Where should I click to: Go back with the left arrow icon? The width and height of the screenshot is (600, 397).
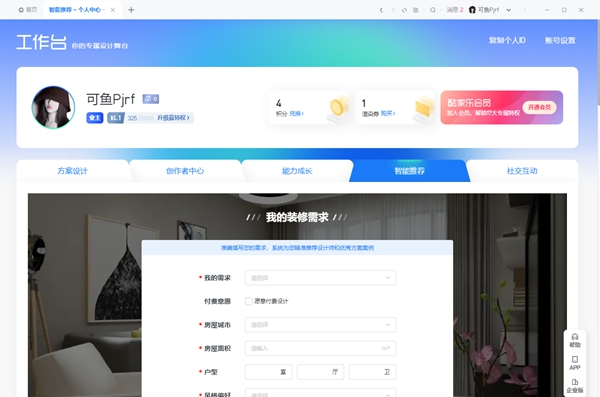pyautogui.click(x=381, y=10)
